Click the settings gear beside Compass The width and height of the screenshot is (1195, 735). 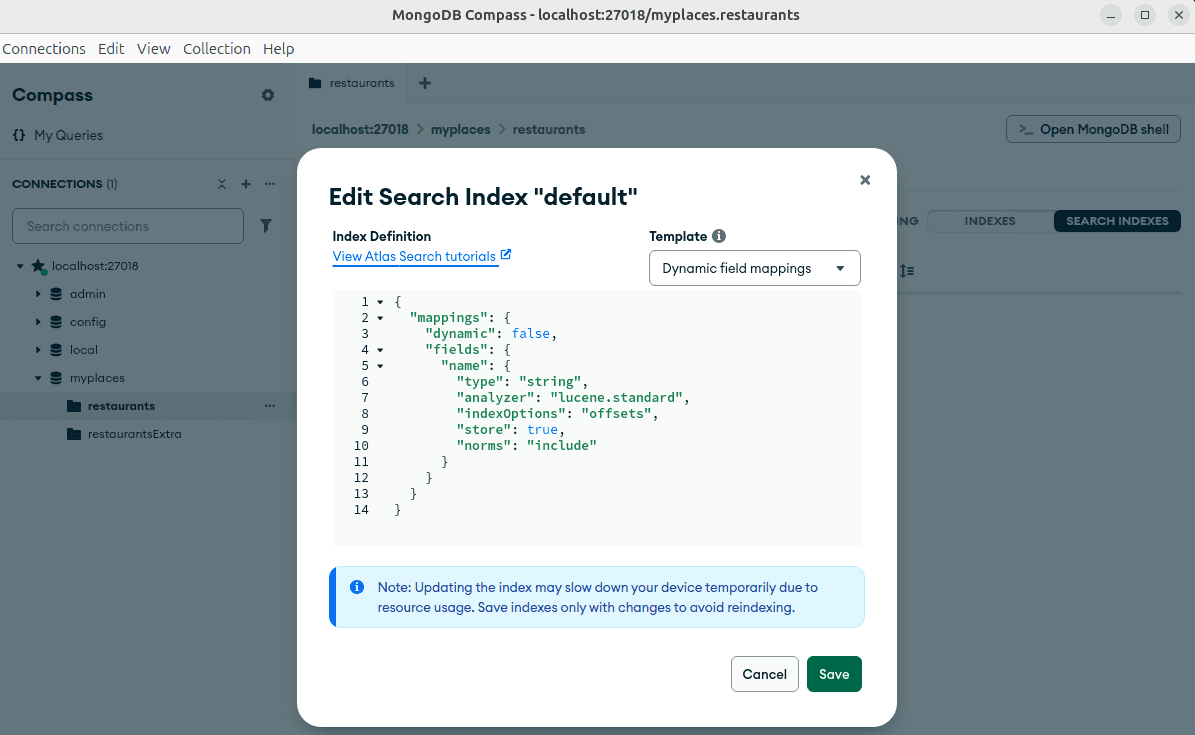267,95
